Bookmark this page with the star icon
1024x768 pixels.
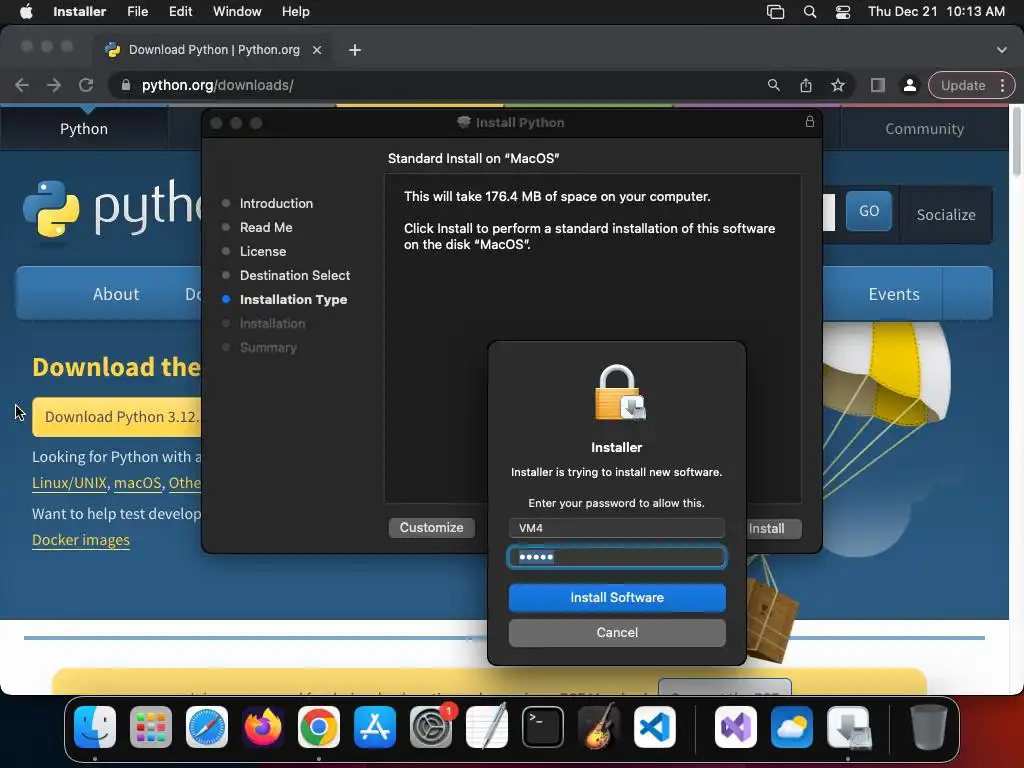click(x=838, y=85)
